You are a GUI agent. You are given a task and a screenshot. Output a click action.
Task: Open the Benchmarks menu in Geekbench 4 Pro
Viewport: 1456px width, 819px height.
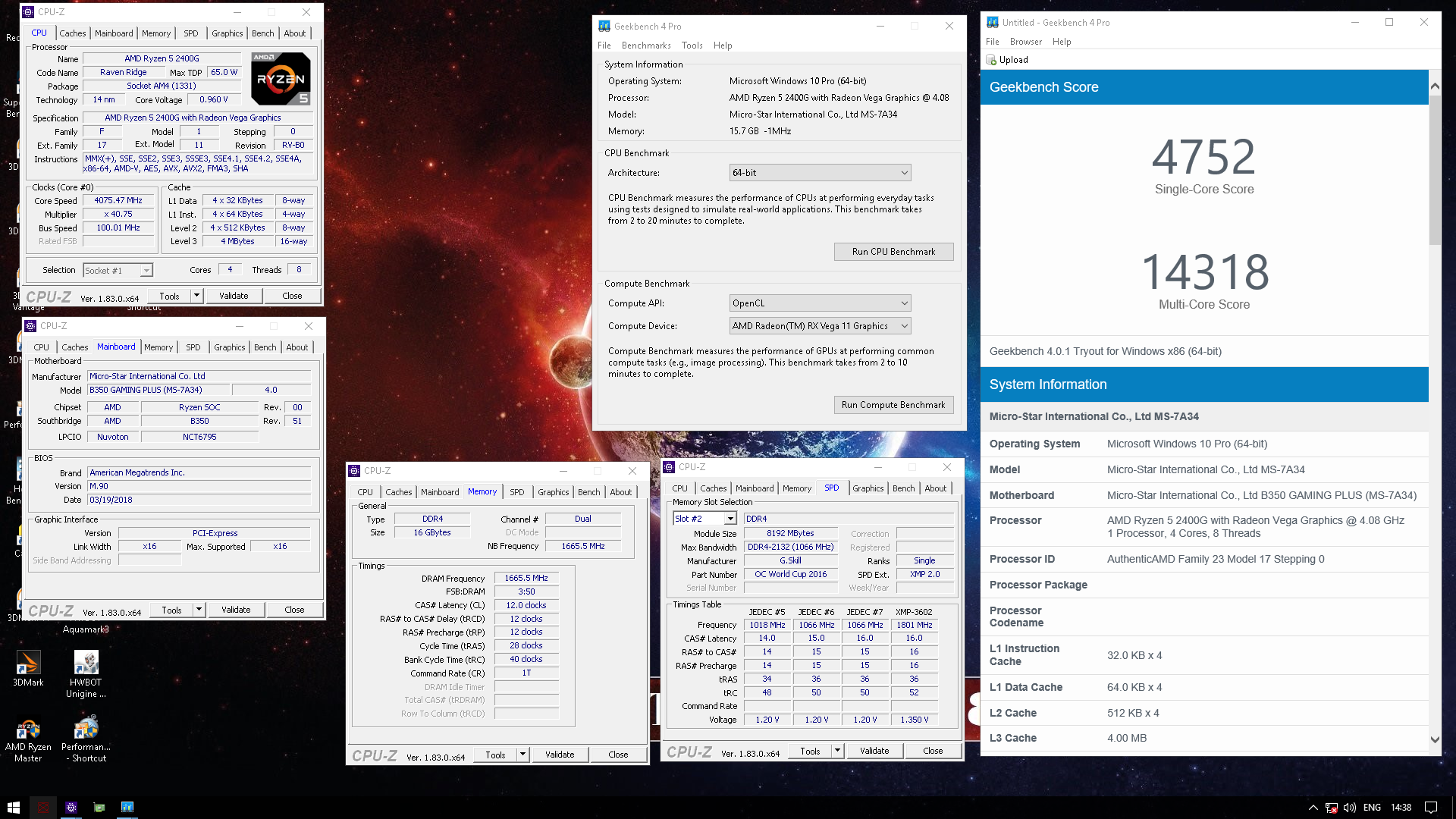pyautogui.click(x=646, y=45)
